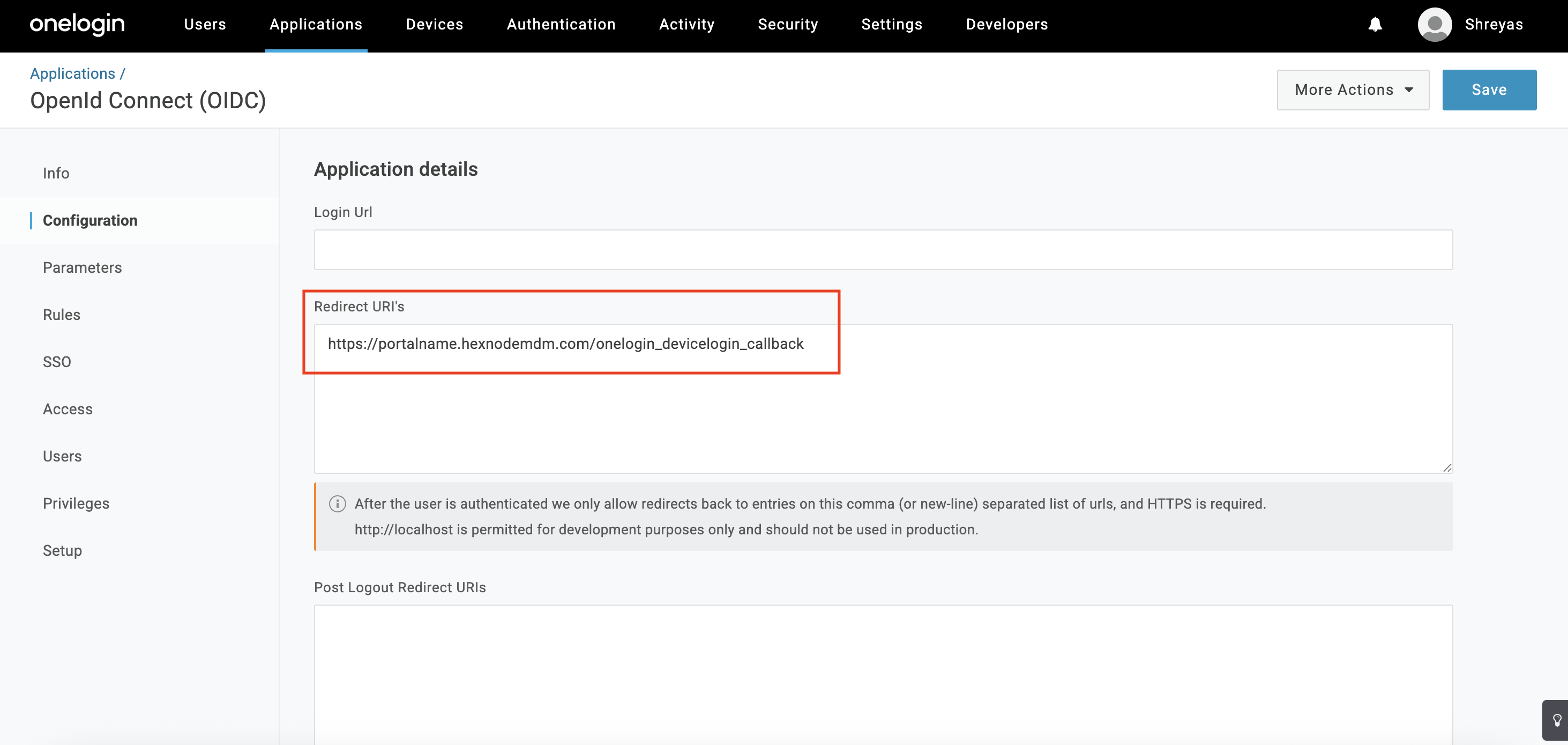Click the Post Logout Redirect URIs field

click(x=883, y=669)
